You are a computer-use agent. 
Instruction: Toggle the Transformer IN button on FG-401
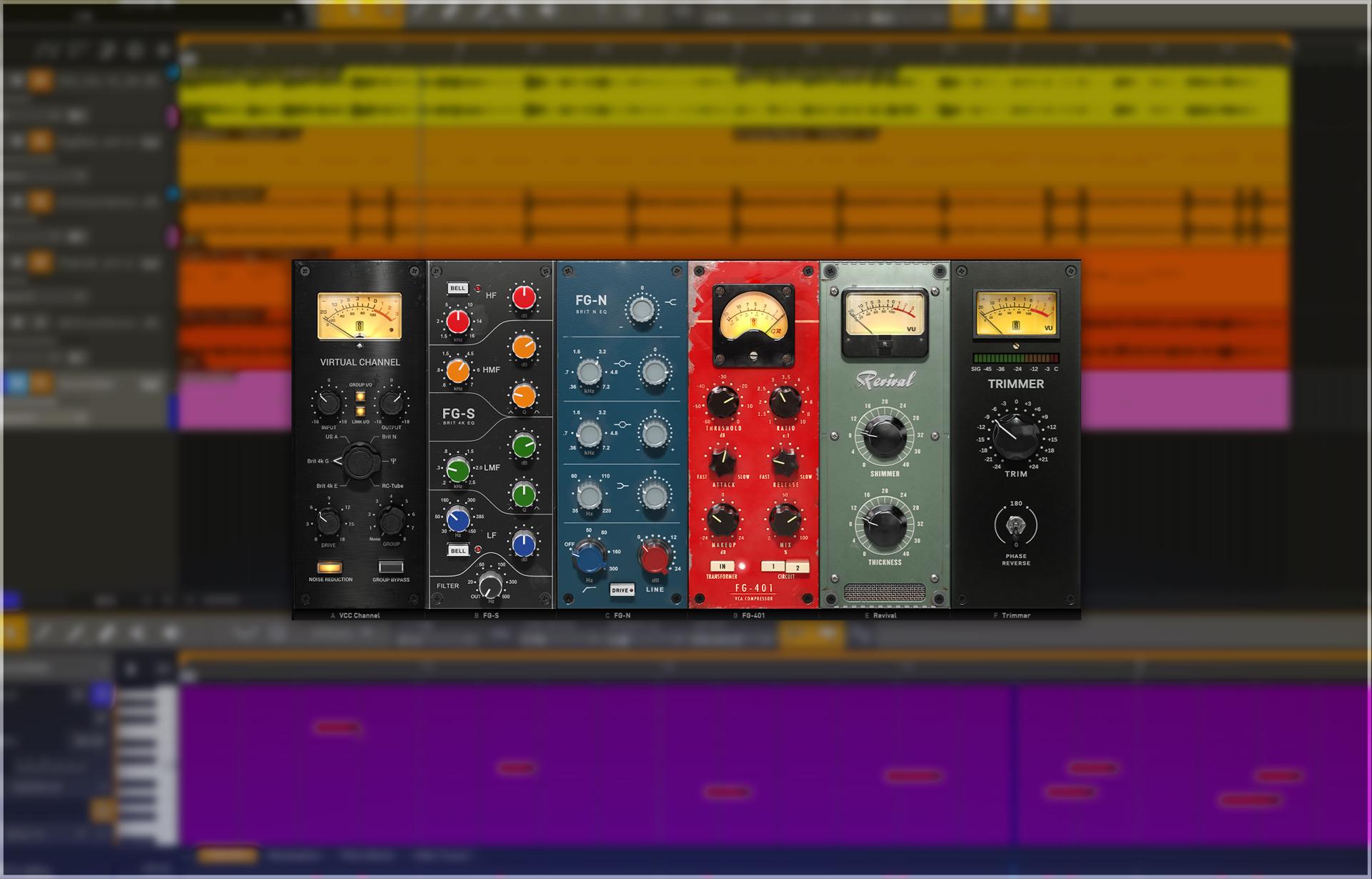click(722, 566)
